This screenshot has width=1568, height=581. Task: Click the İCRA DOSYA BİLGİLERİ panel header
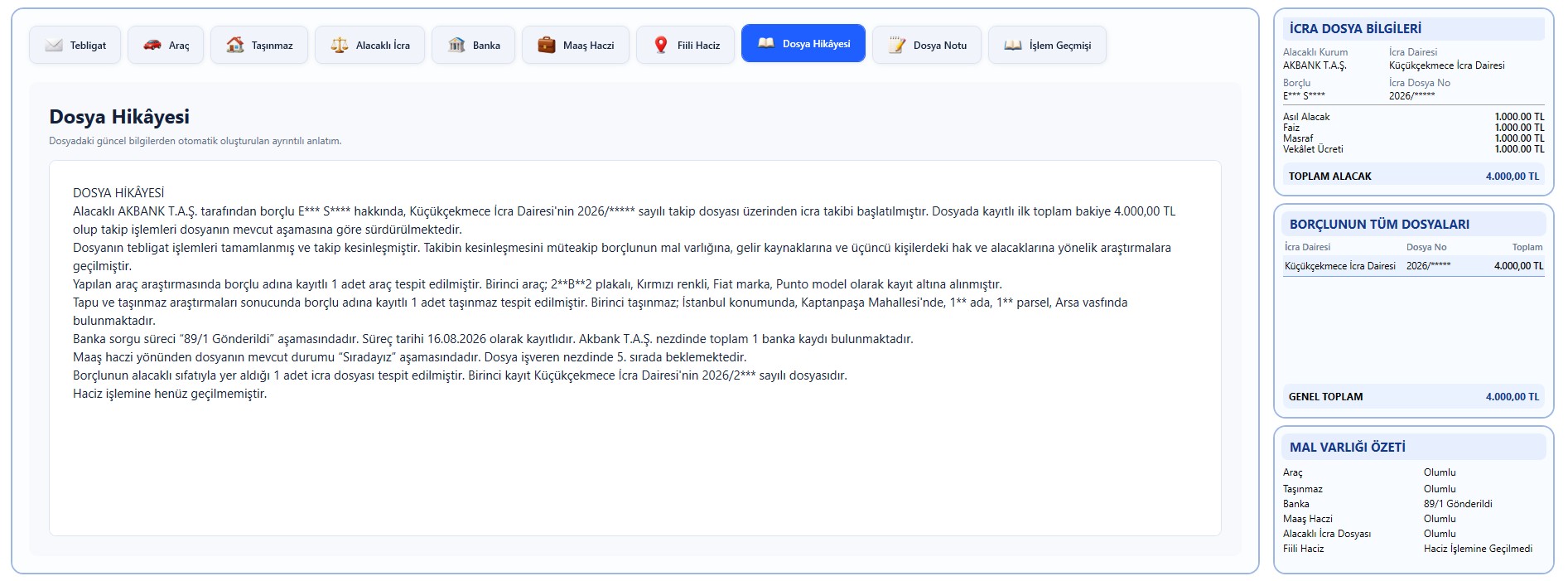[x=1413, y=28]
